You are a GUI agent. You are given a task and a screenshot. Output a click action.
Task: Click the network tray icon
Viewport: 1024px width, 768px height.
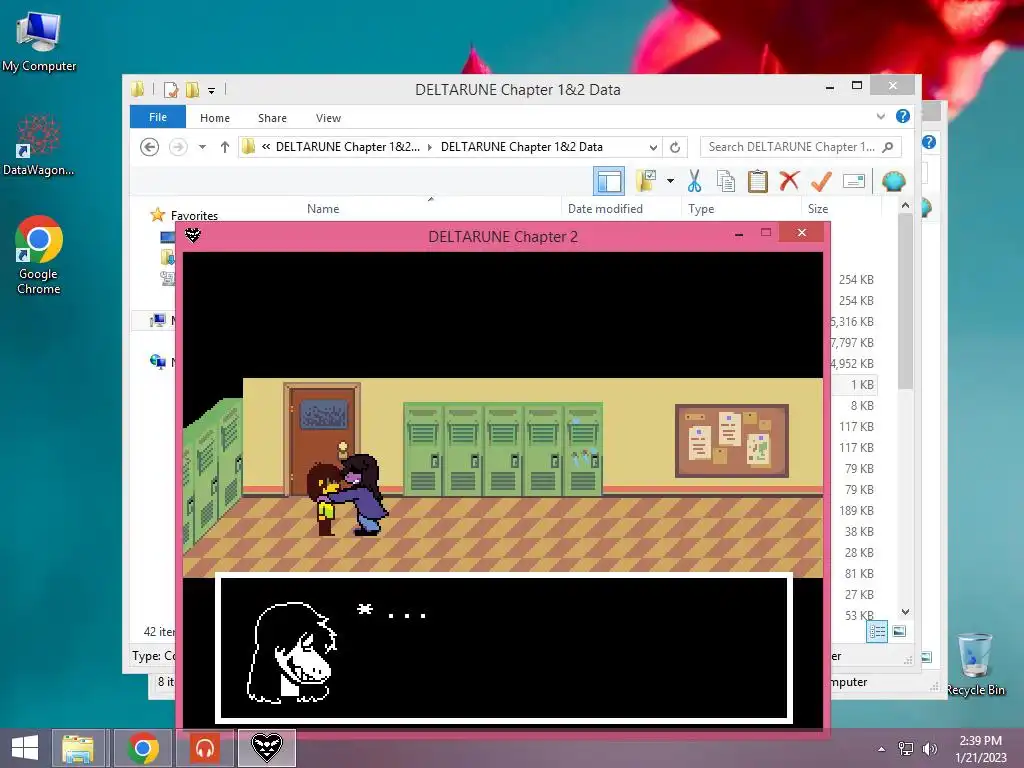pos(906,749)
